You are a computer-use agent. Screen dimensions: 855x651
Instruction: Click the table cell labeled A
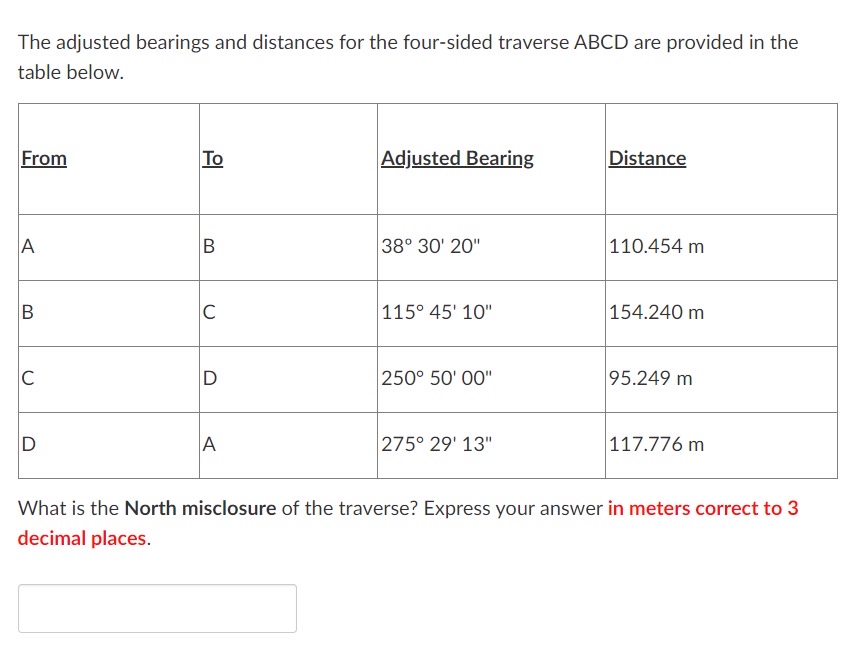(26, 245)
